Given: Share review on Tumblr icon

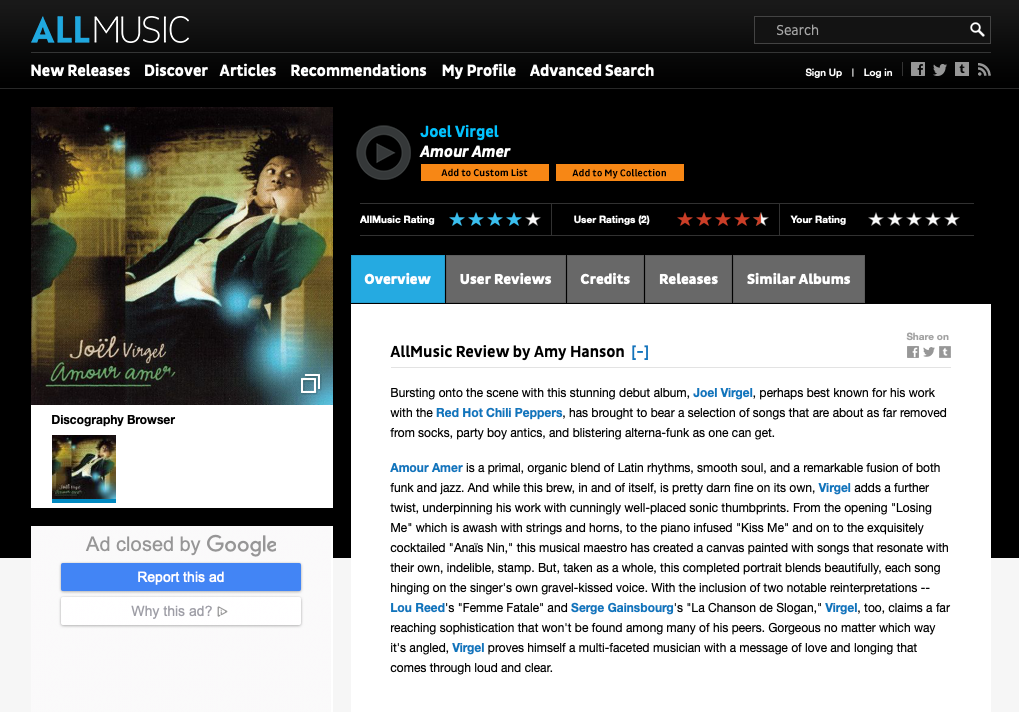Looking at the screenshot, I should (945, 352).
